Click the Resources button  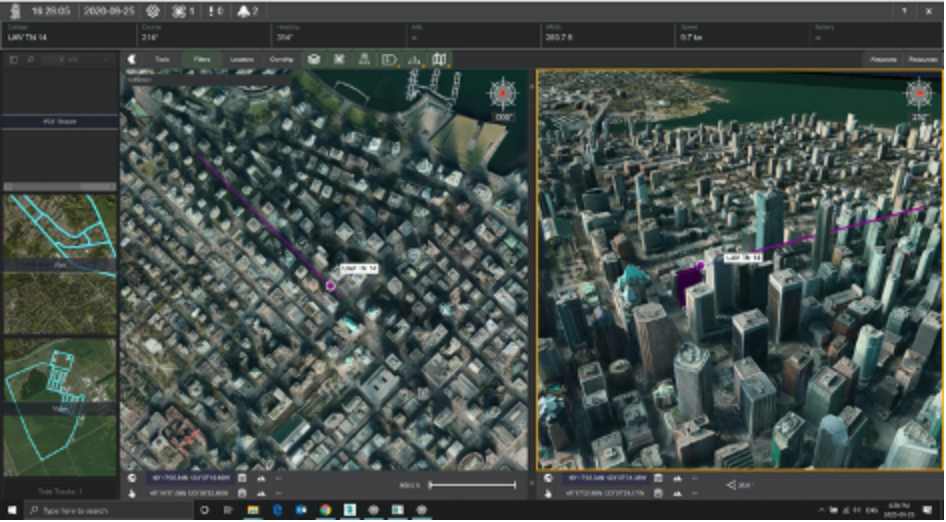[921, 59]
